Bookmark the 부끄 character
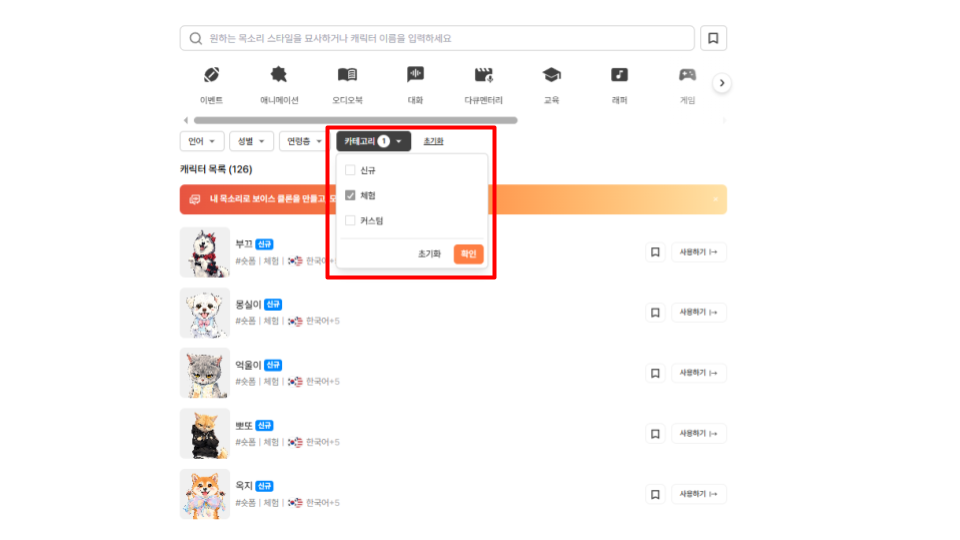The width and height of the screenshot is (960, 540). (655, 252)
